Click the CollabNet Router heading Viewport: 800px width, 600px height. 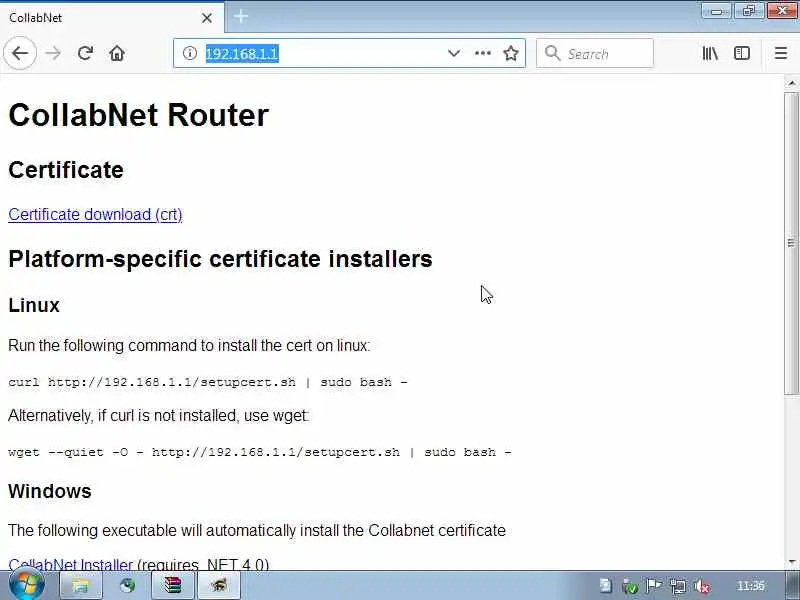tap(138, 115)
